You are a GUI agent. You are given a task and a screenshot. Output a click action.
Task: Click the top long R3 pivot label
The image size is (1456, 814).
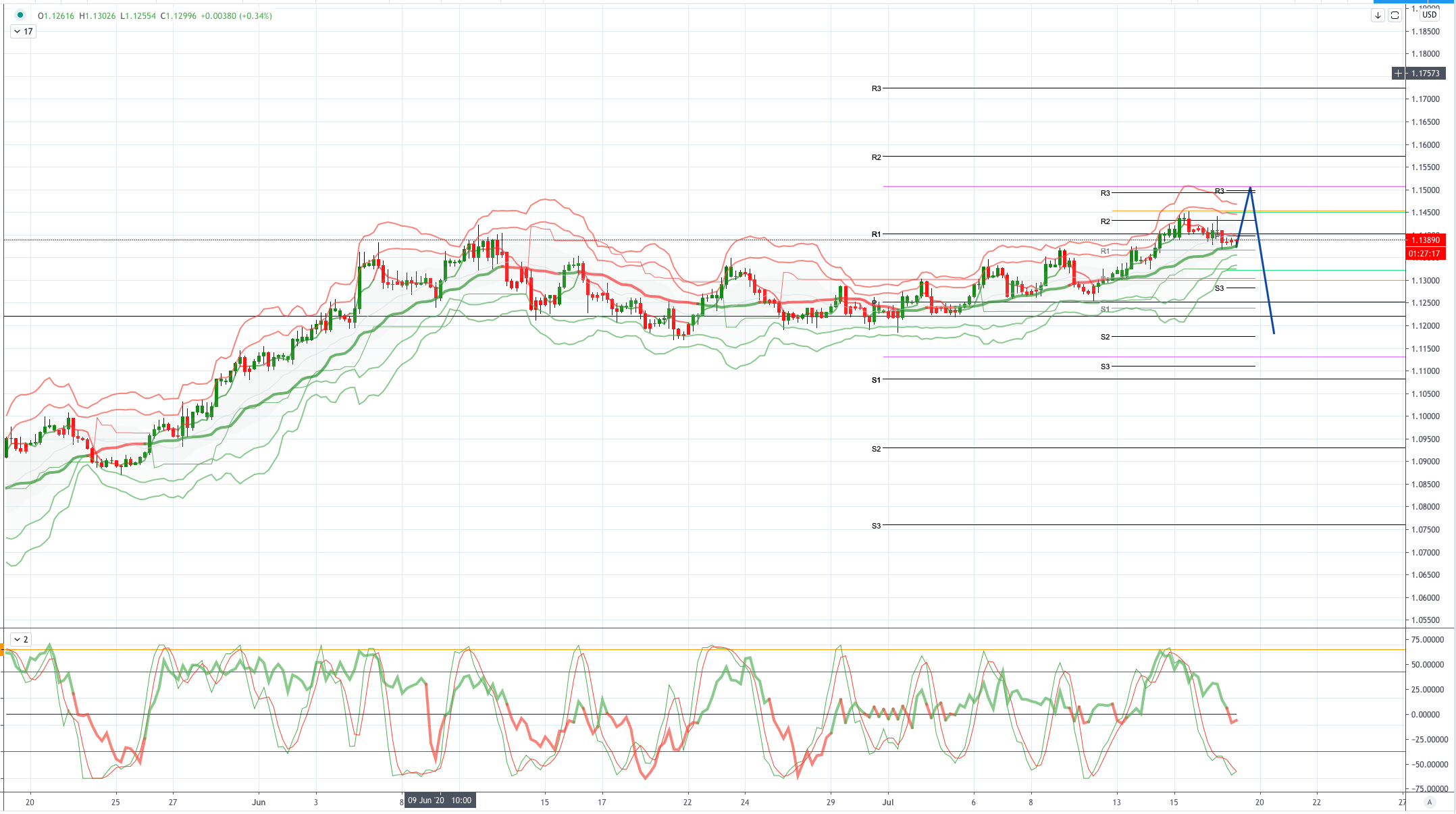[876, 88]
